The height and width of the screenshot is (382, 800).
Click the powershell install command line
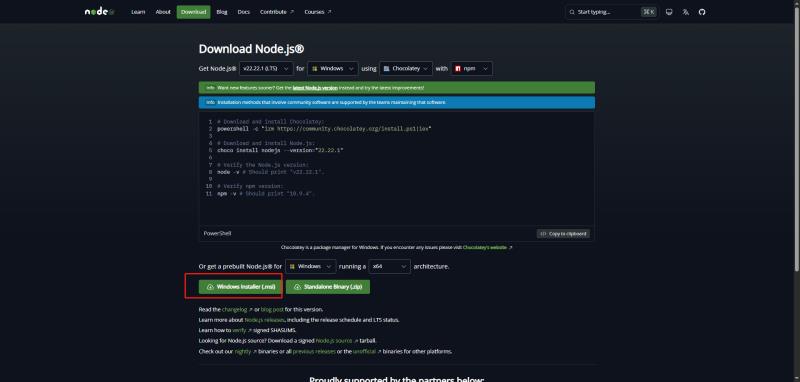324,129
